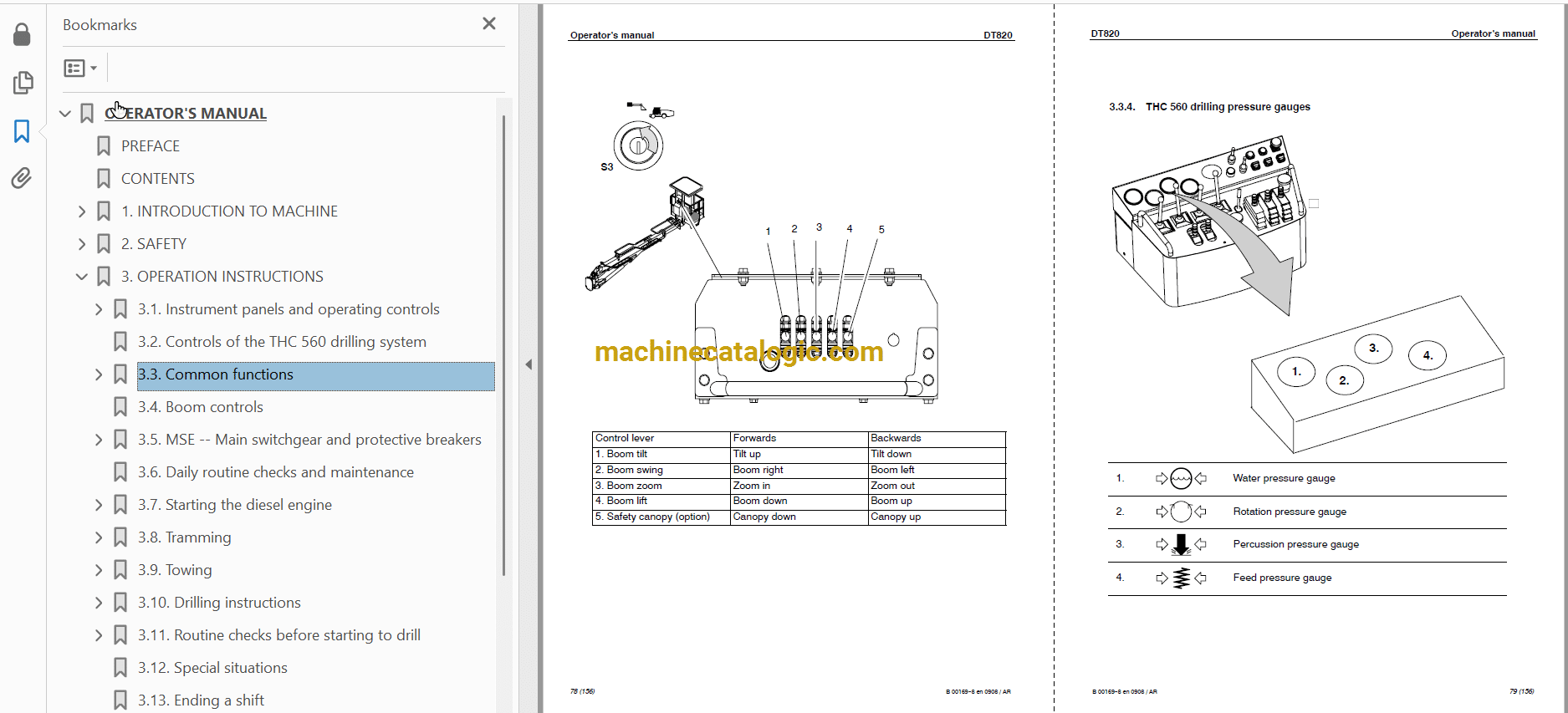Open 3.6. Daily routine checks and maintenance
Viewport: 1568px width, 713px height.
click(x=276, y=472)
